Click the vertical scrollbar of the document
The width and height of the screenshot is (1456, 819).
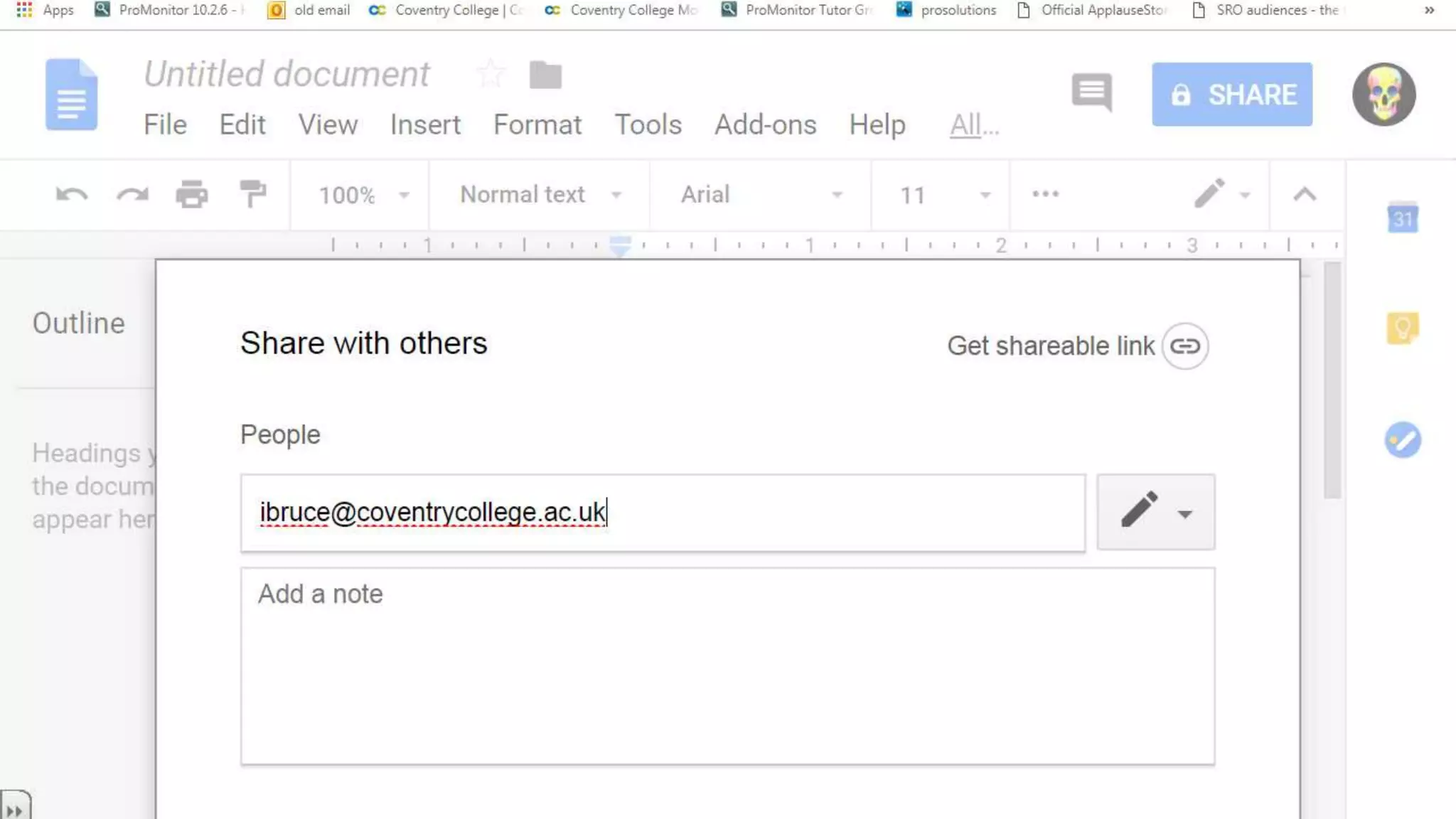click(x=1332, y=380)
